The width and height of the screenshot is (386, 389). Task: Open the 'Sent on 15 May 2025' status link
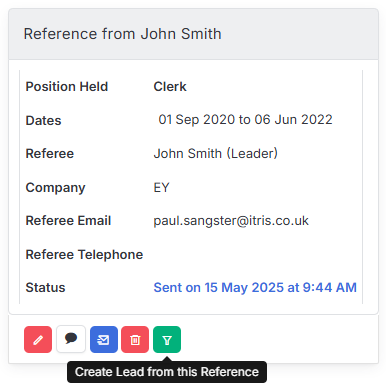pos(255,287)
